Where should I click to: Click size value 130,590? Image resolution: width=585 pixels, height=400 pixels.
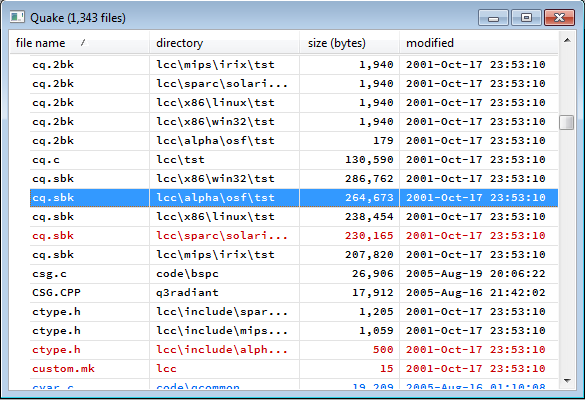(369, 160)
